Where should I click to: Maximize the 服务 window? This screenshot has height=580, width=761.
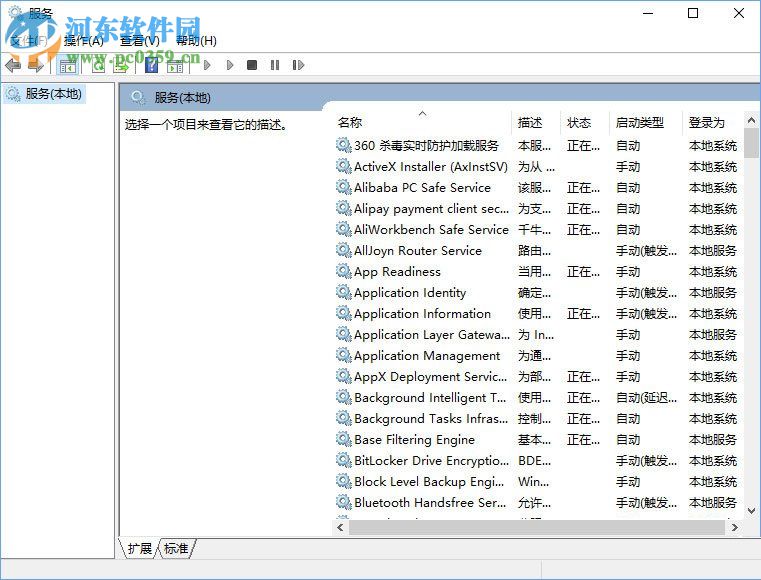tap(693, 13)
